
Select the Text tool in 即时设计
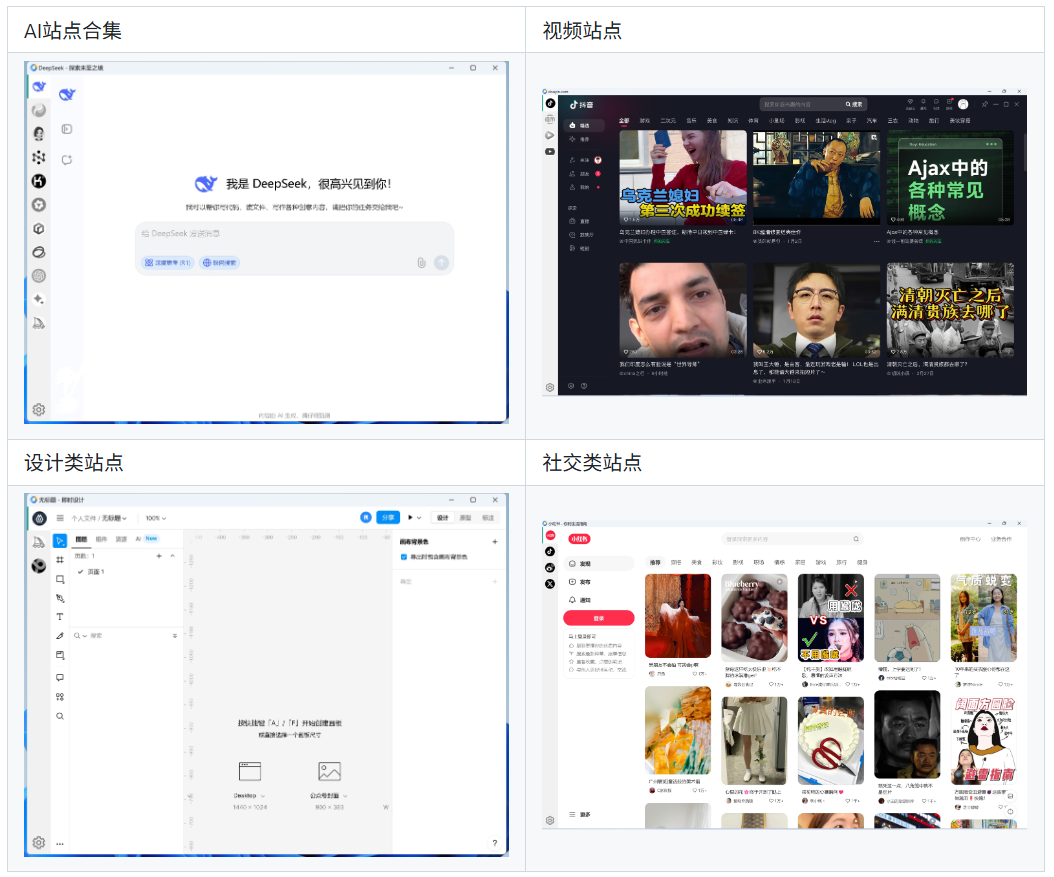60,616
